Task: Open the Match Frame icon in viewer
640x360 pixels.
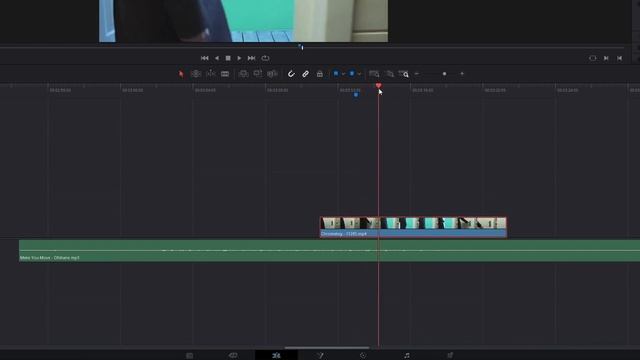Action: (593, 58)
